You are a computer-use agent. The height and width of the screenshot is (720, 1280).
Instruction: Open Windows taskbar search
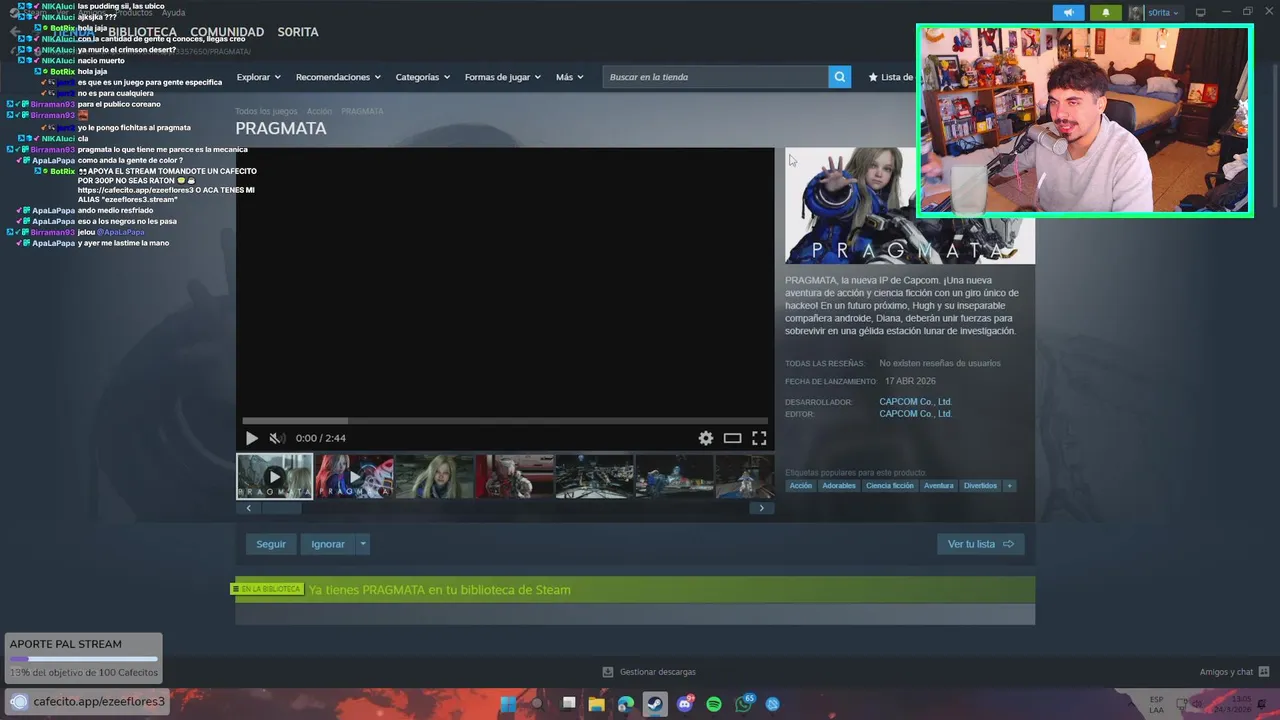537,704
